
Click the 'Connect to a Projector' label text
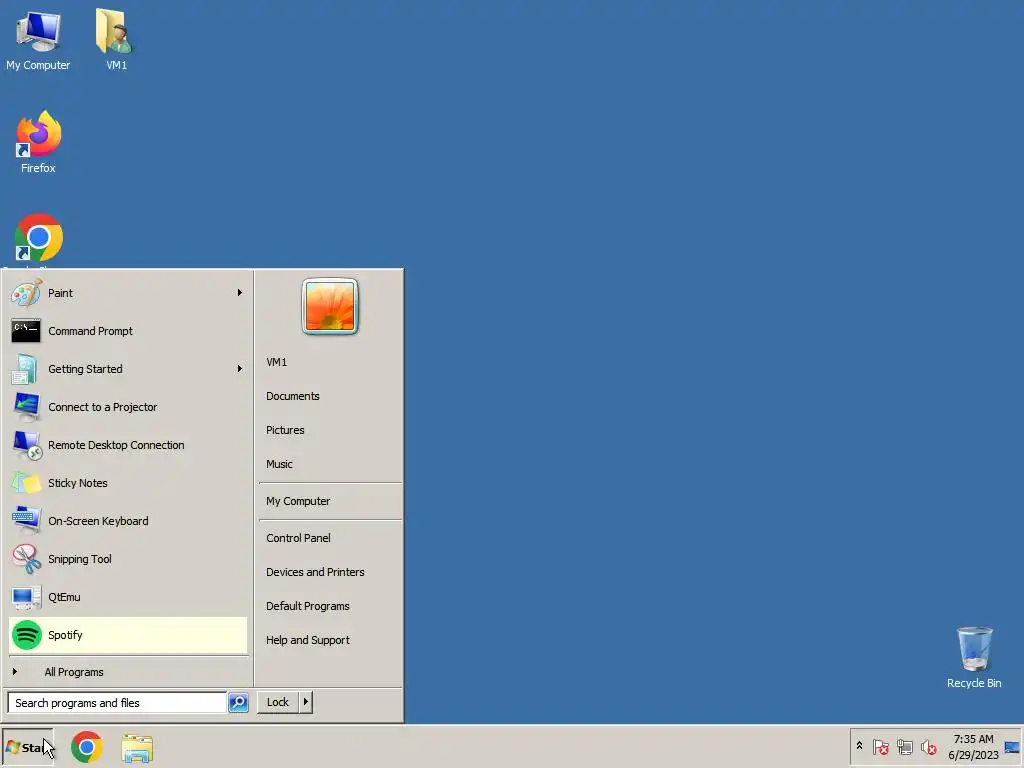tap(103, 407)
